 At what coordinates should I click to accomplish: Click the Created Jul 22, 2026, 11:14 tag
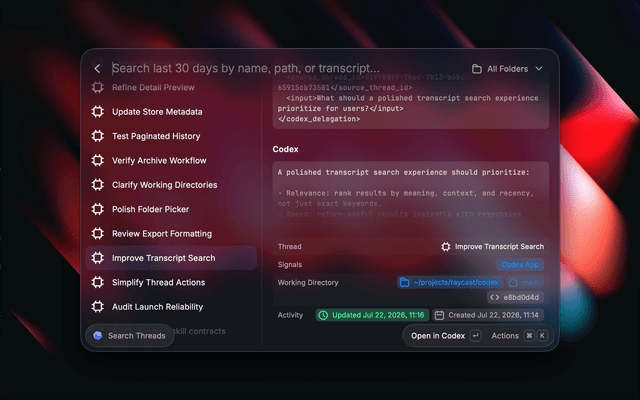coord(488,315)
